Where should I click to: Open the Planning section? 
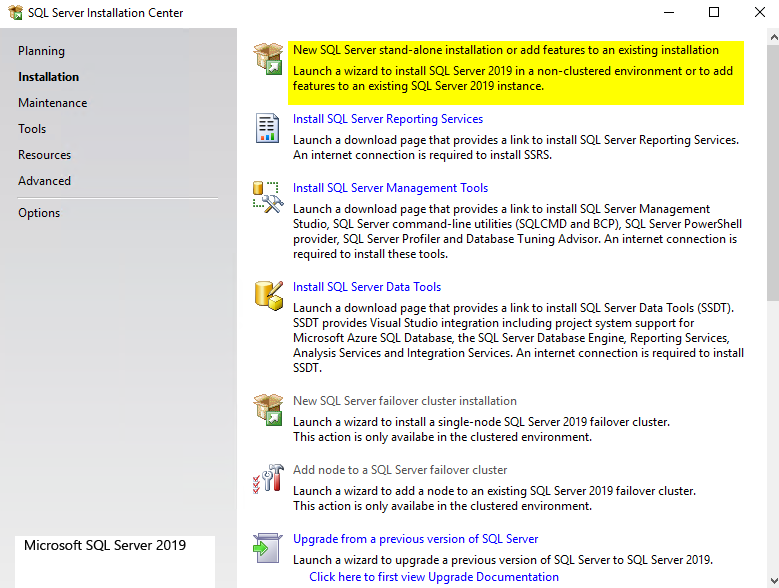click(x=41, y=51)
